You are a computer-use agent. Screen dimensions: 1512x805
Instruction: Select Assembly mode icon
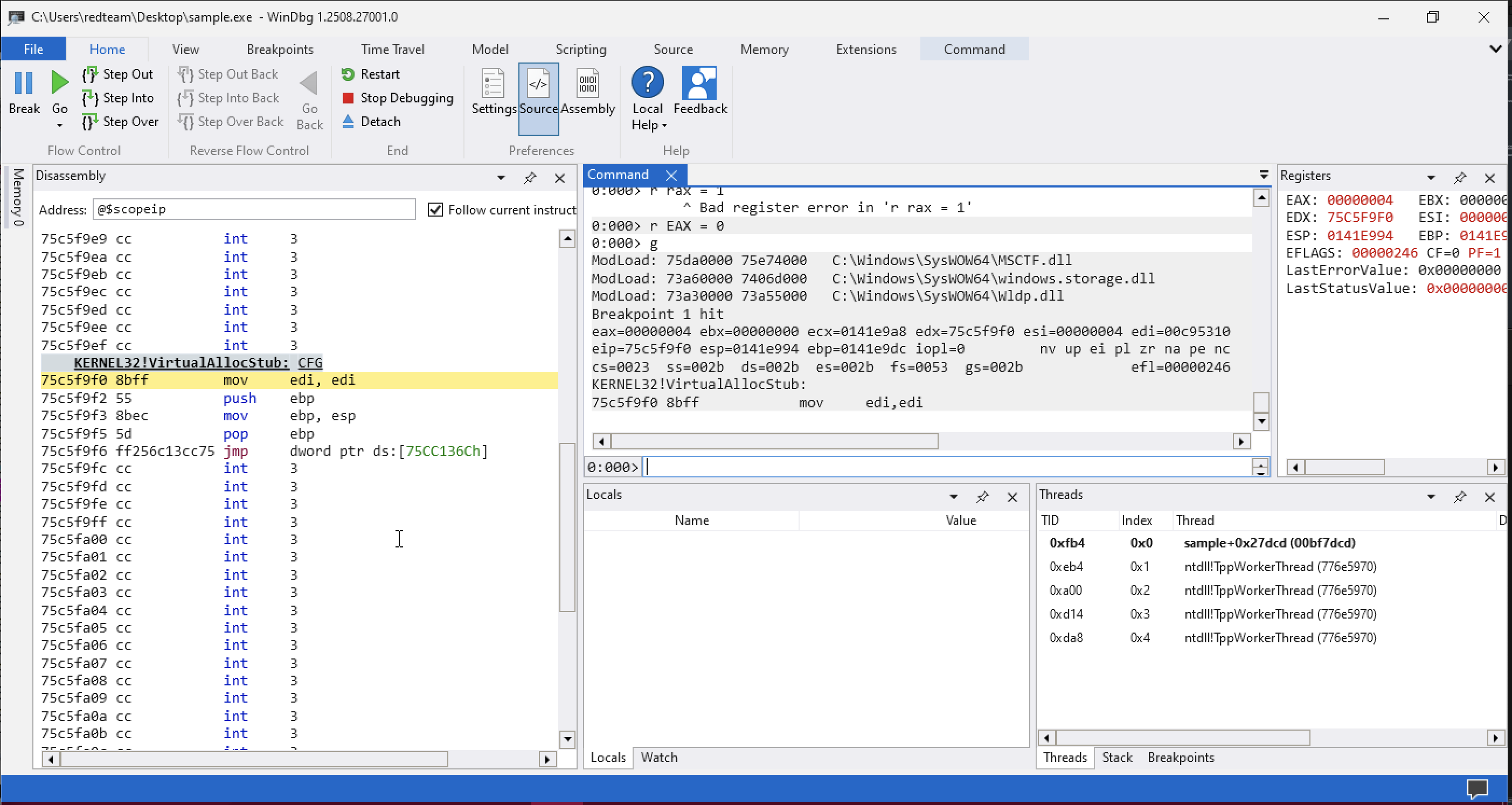point(587,84)
